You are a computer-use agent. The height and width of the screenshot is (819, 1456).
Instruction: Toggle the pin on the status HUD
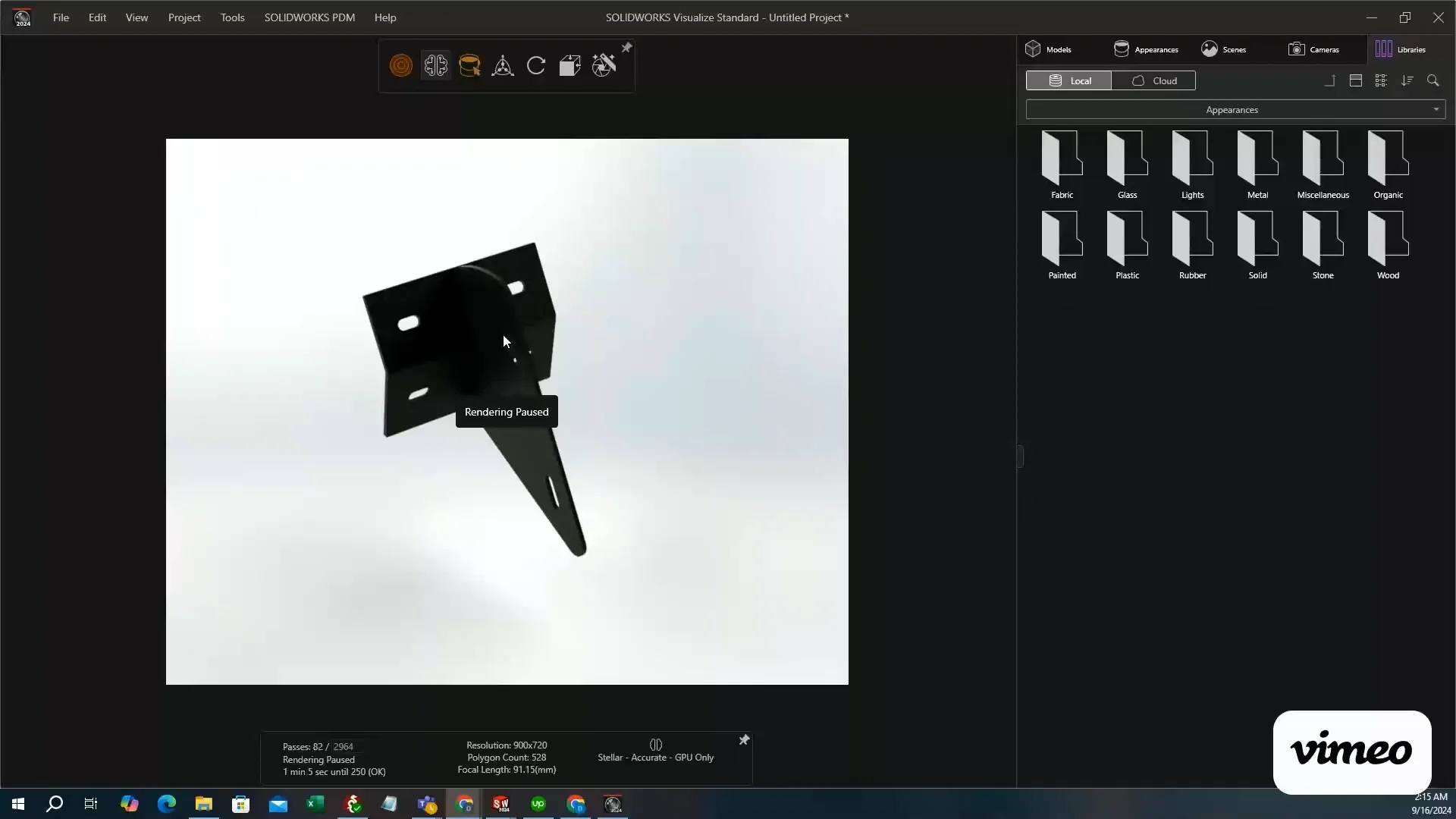pos(744,740)
